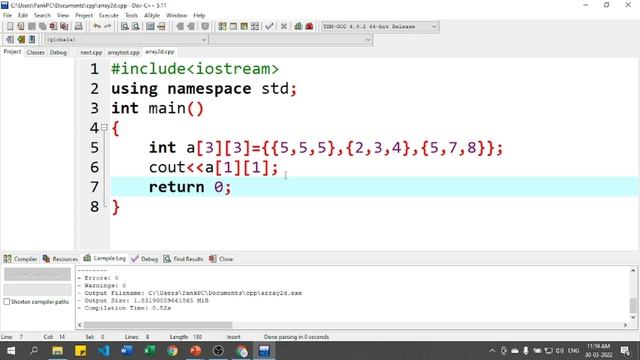Viewport: 640px width, 360px height.
Task: Stop execution with the X icon
Action: (x=284, y=27)
